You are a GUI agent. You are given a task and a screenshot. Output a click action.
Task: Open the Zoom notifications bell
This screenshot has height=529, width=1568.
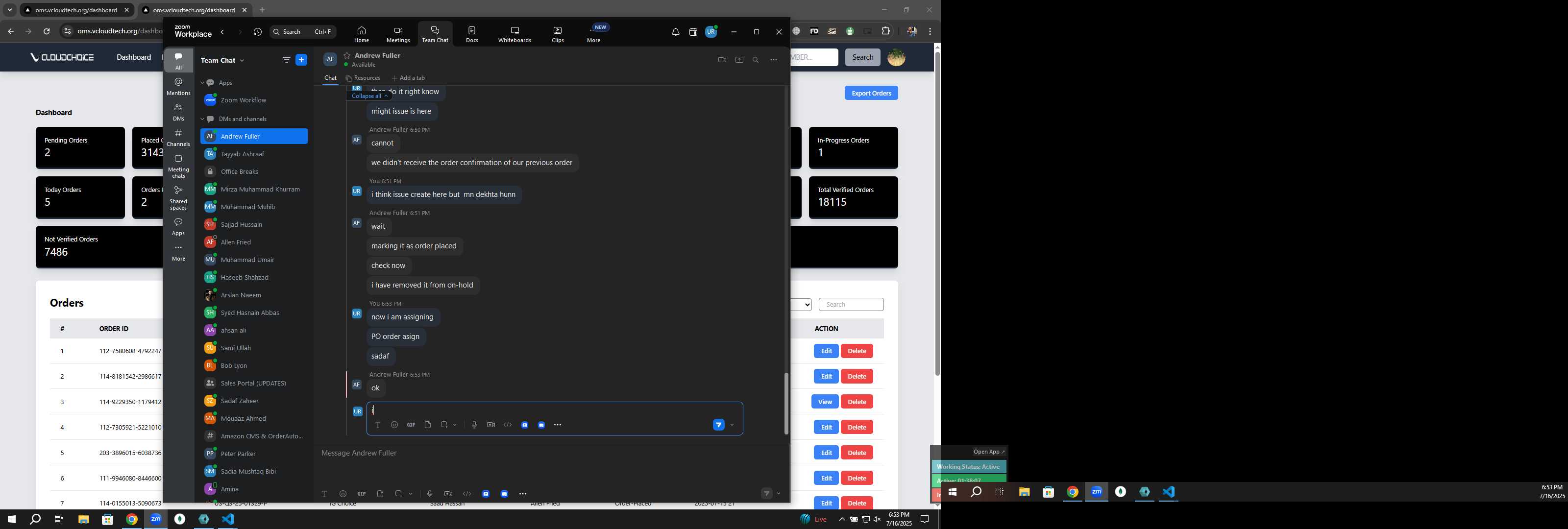coord(675,32)
